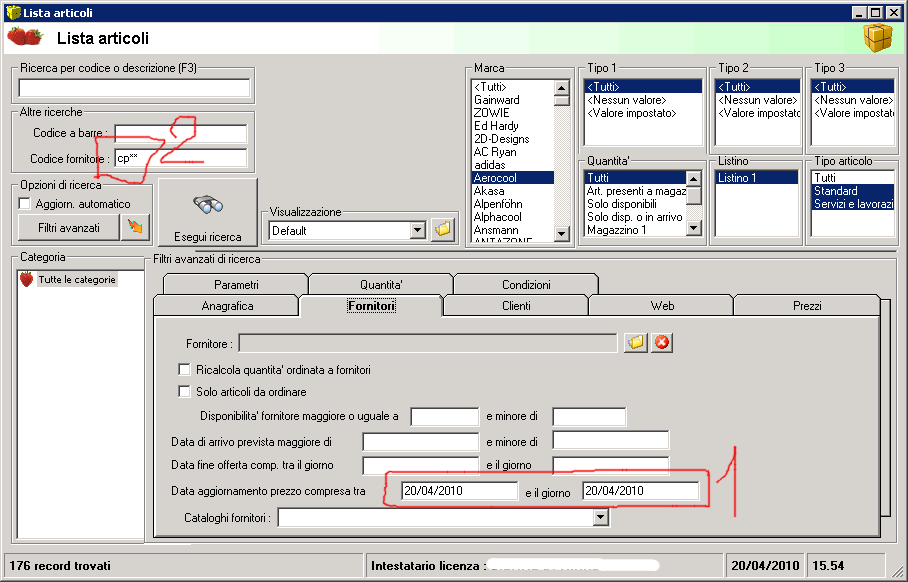Image resolution: width=908 pixels, height=582 pixels.
Task: Clear Fornitore with the red X icon
Action: 662,343
